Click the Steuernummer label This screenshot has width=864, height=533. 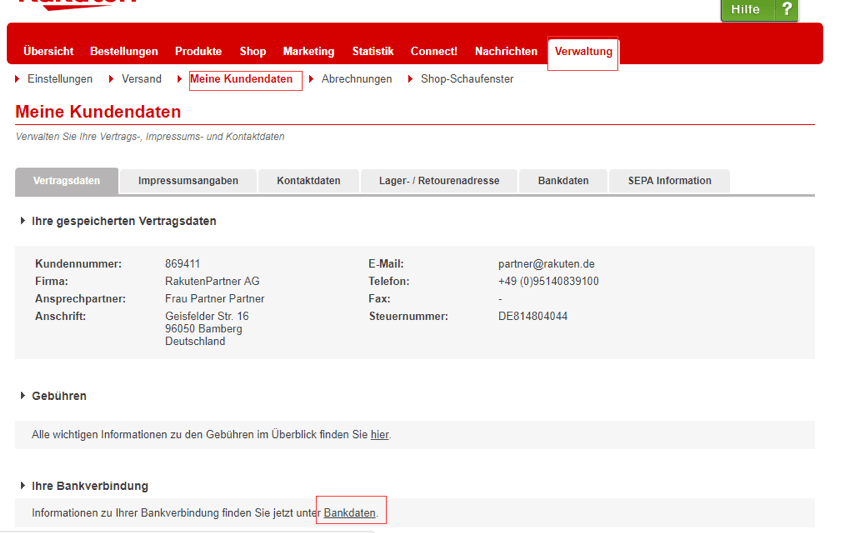click(408, 316)
